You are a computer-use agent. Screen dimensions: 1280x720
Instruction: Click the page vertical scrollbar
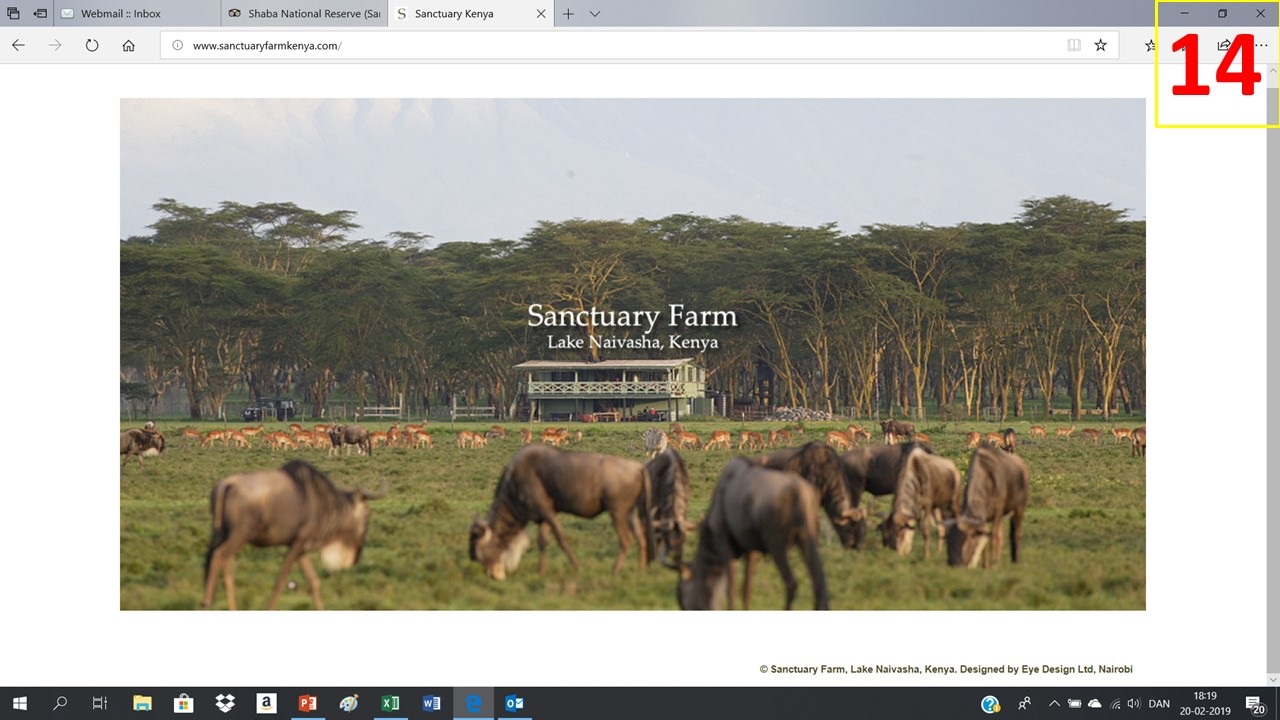pos(1273,375)
